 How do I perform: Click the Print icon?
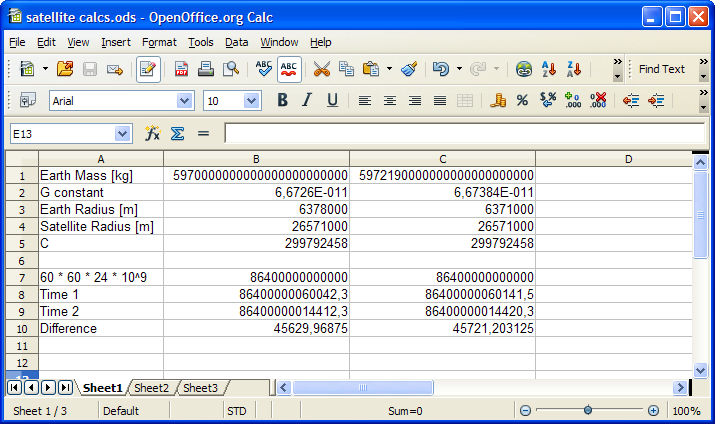click(x=206, y=69)
